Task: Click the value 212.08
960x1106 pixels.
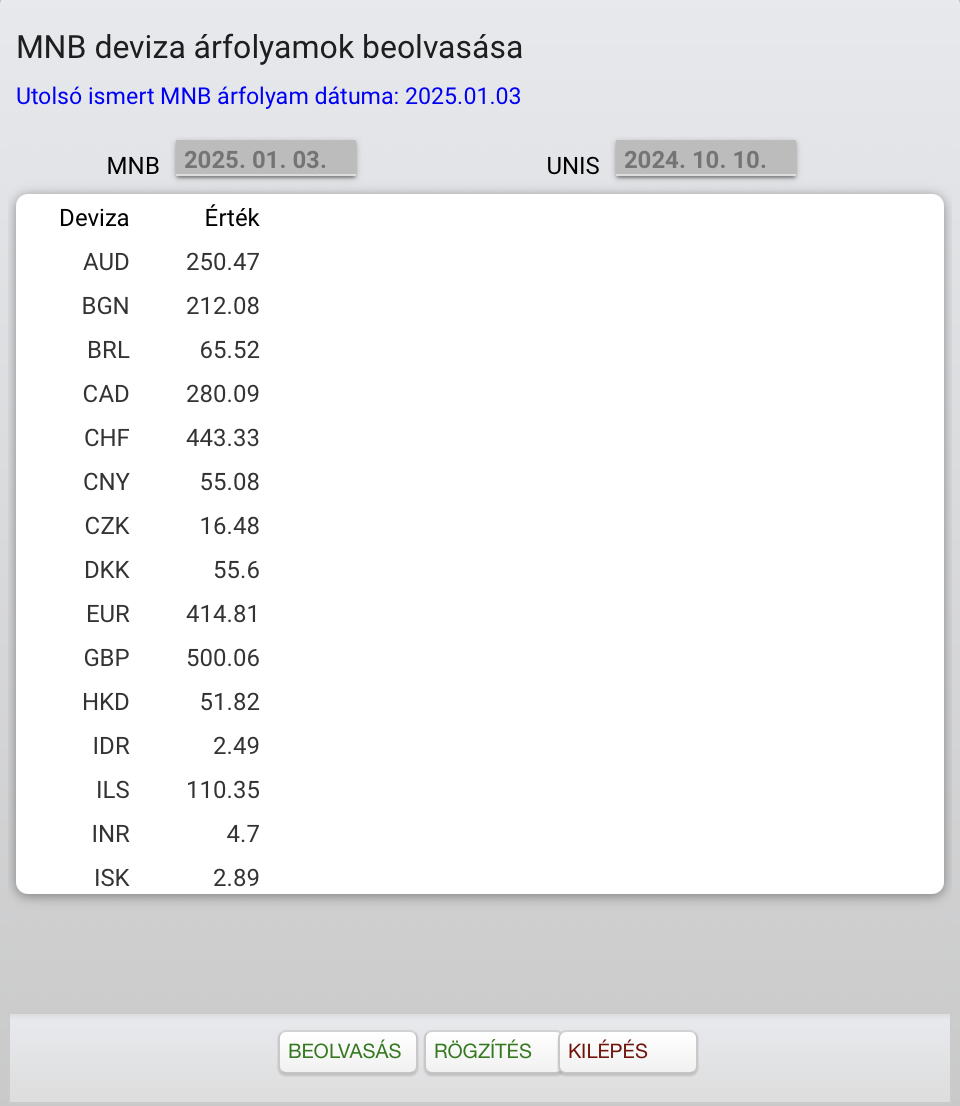Action: [x=223, y=306]
